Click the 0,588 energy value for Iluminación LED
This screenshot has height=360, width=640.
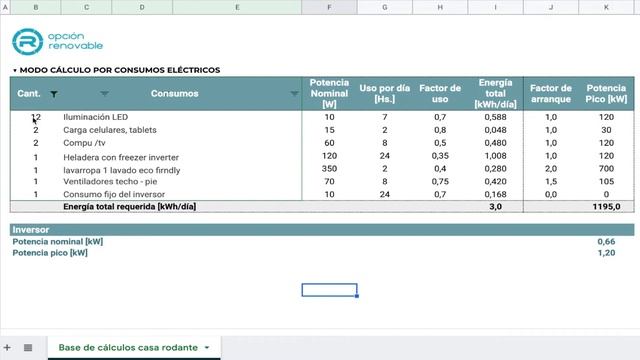496,117
